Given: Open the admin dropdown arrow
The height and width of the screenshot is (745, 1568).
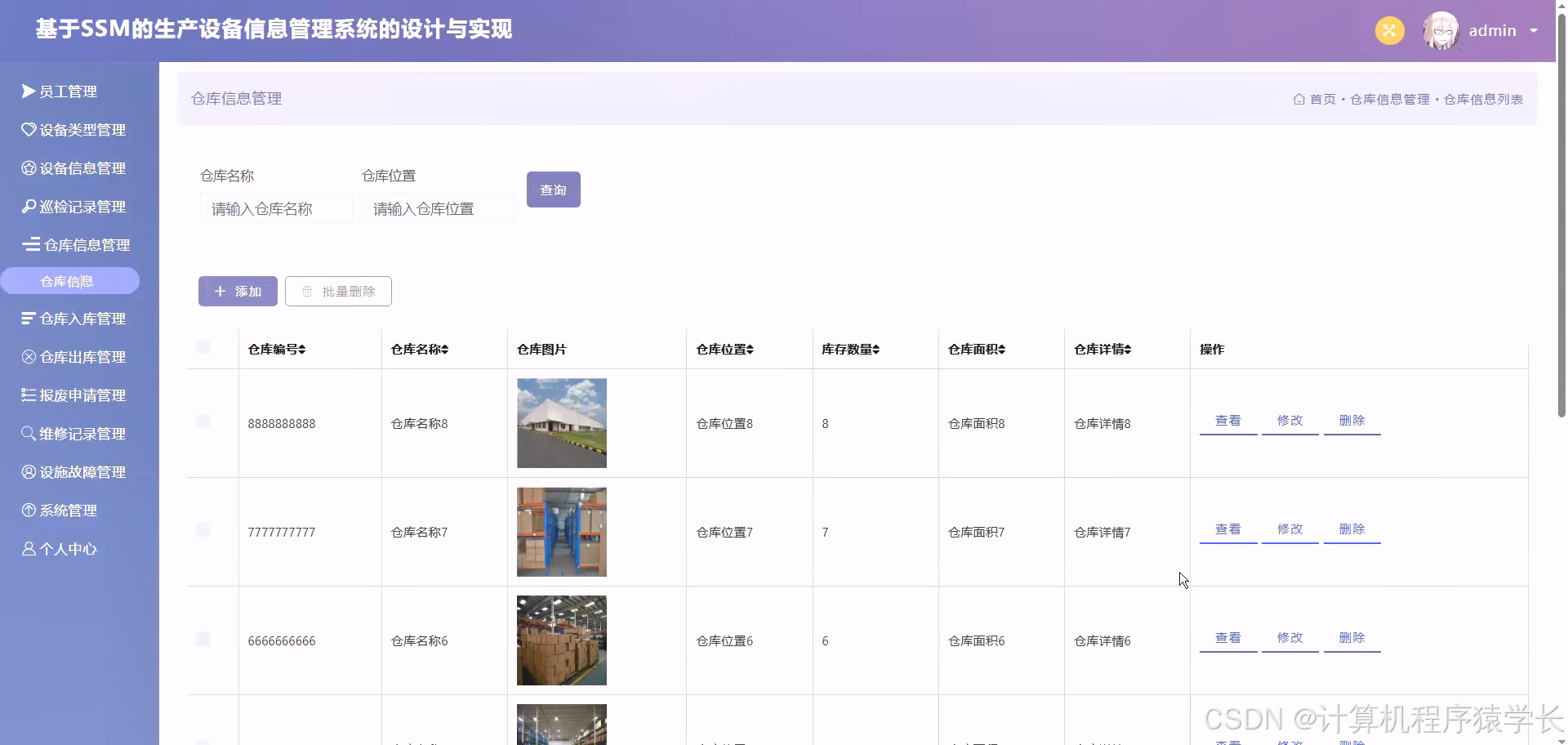Looking at the screenshot, I should 1534,31.
